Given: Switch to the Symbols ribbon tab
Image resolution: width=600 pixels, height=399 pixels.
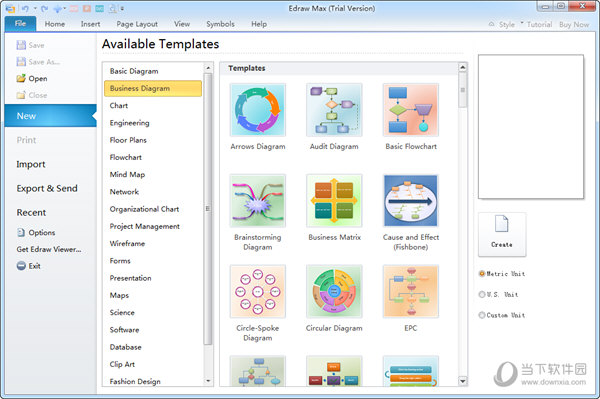Looking at the screenshot, I should coord(220,24).
